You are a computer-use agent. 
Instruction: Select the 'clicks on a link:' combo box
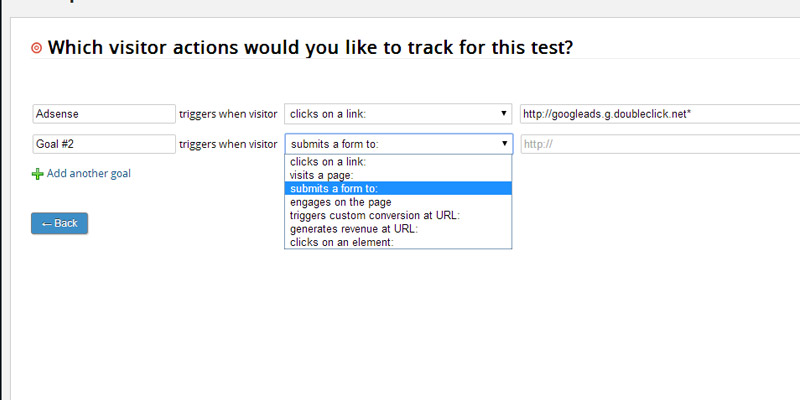click(x=398, y=114)
